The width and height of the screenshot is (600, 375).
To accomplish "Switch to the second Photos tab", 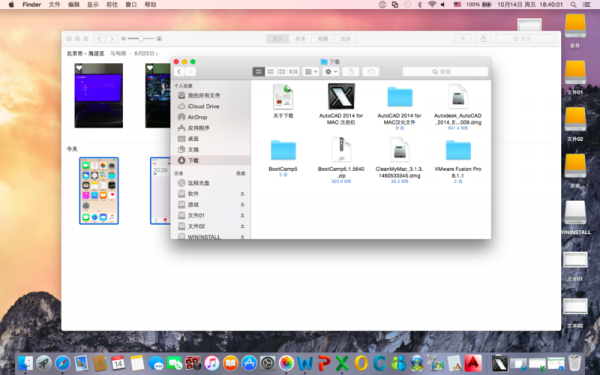I will click(x=300, y=39).
